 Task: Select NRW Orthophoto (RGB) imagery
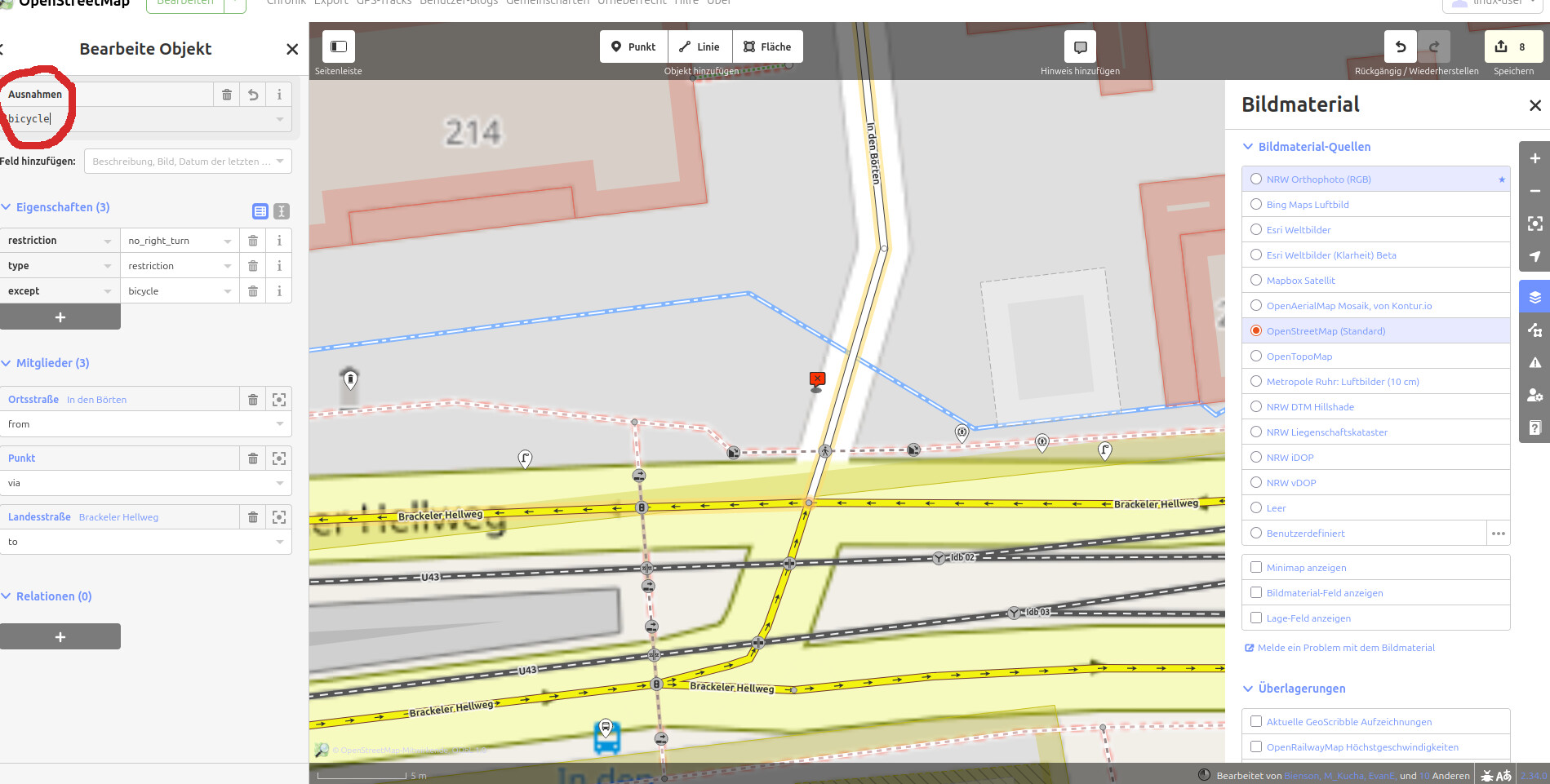(1375, 179)
